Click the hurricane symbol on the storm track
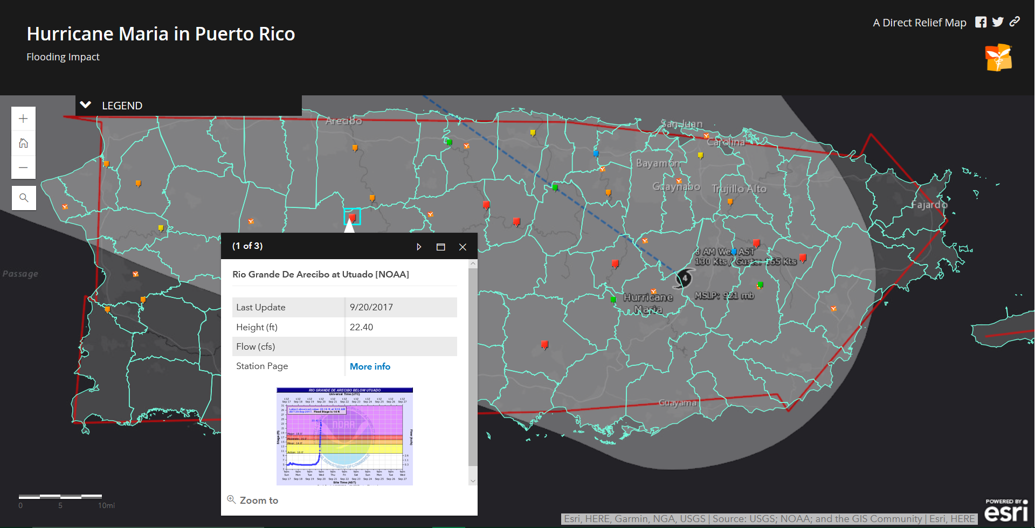The height and width of the screenshot is (529, 1035). coord(684,277)
